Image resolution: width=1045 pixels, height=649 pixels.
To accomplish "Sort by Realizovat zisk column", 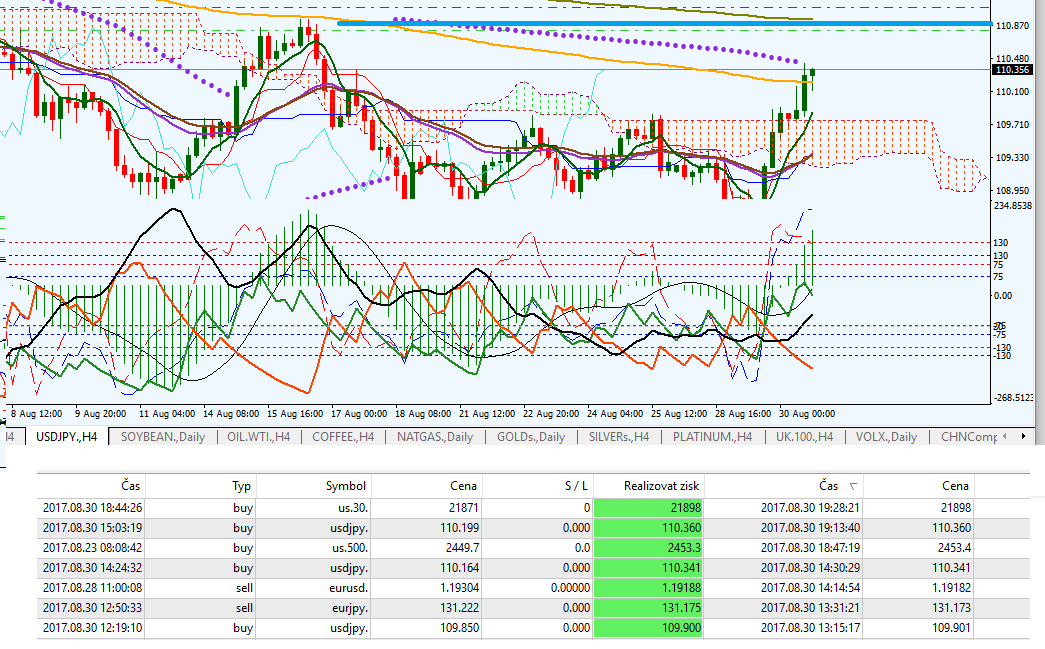I will pyautogui.click(x=661, y=485).
